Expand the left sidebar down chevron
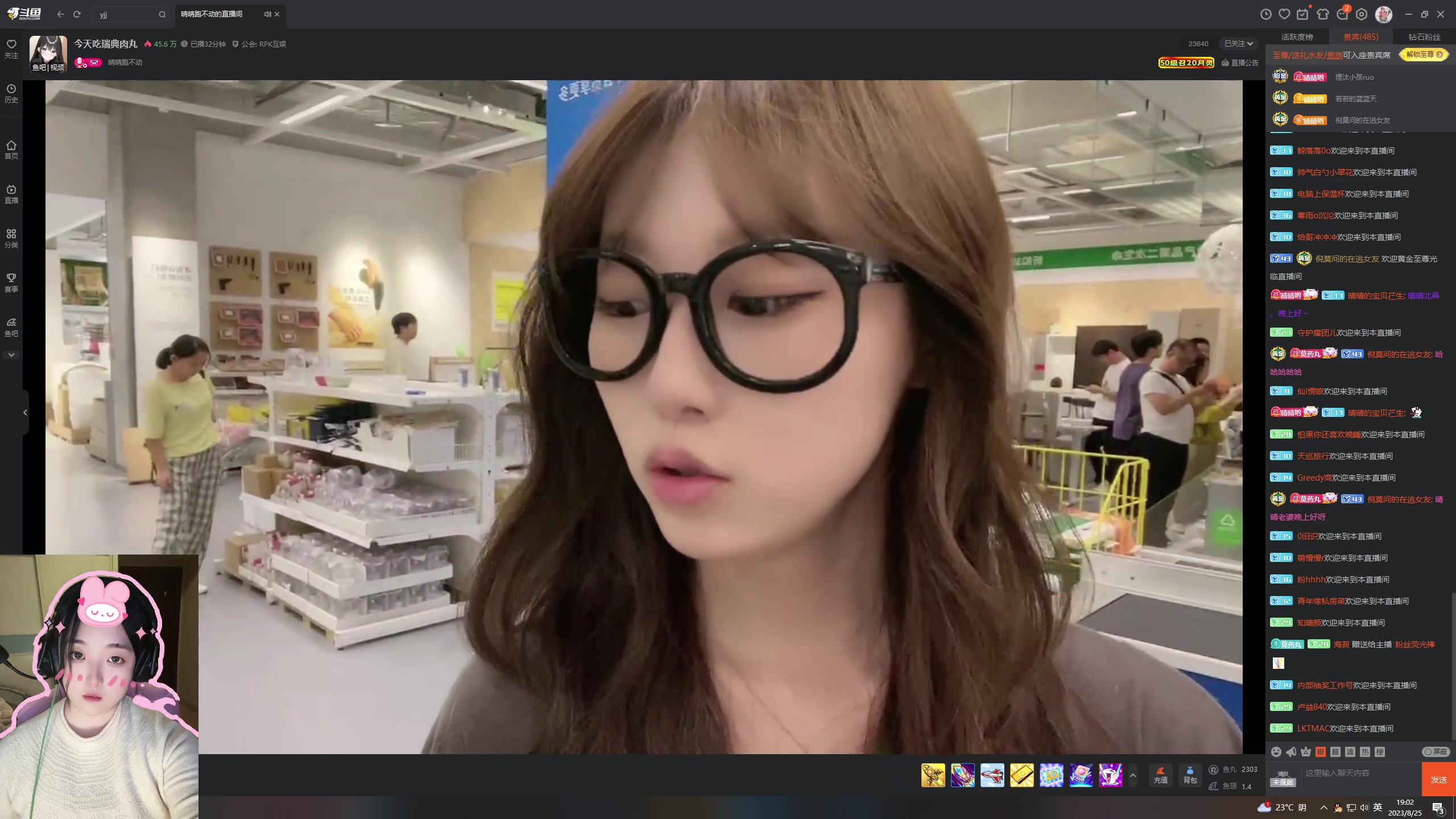Viewport: 1456px width, 819px height. click(x=11, y=355)
